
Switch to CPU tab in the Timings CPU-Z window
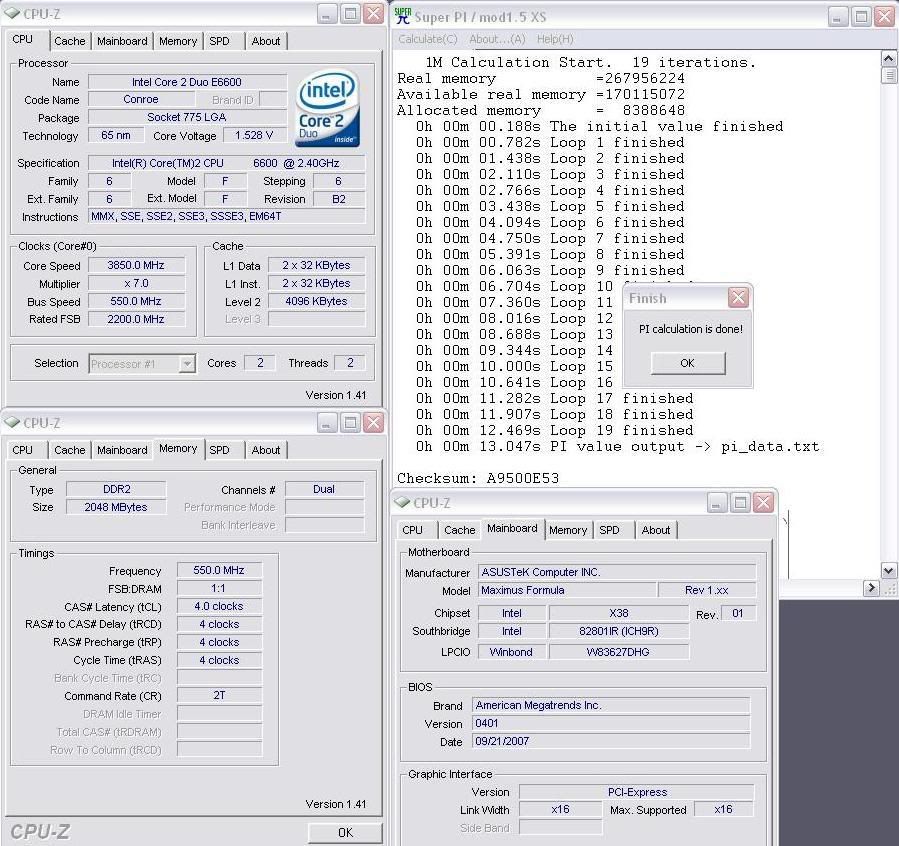[22, 450]
